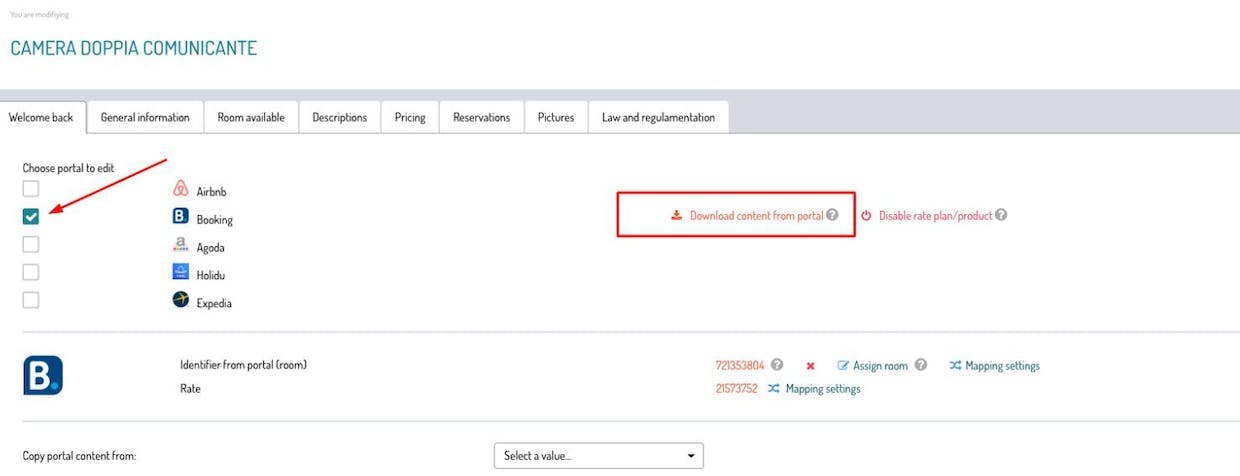Click the Holidu logo icon
Screen dimensions: 1240x476
181,272
